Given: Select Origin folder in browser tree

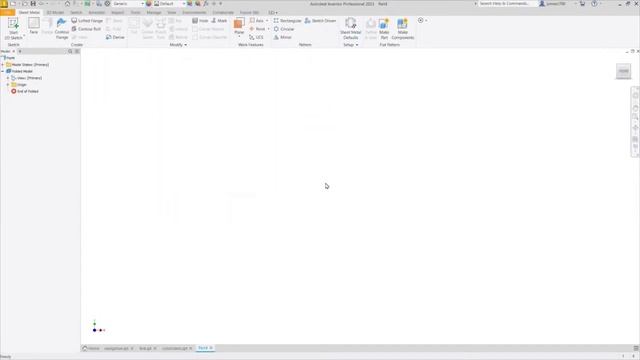Looking at the screenshot, I should [x=19, y=84].
